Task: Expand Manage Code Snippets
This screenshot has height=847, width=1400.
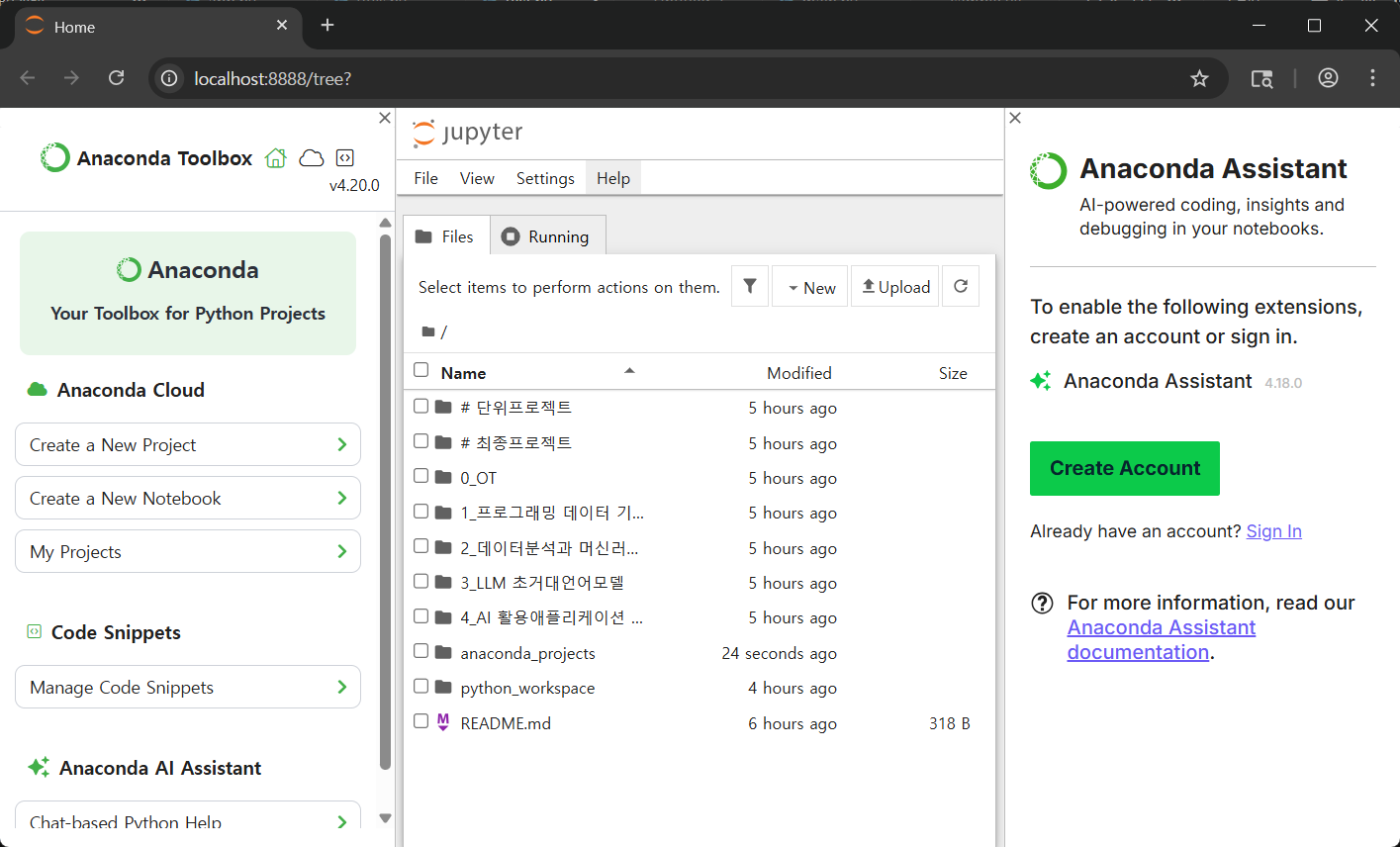Action: (188, 688)
